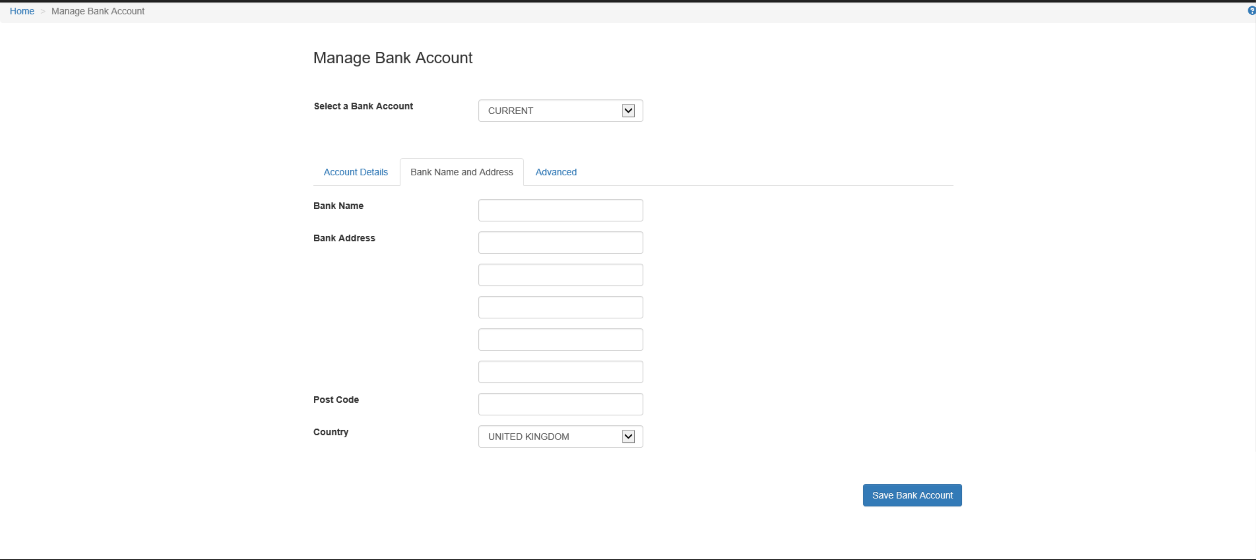This screenshot has height=560, width=1256.
Task: Click the Country field label
Action: point(331,432)
